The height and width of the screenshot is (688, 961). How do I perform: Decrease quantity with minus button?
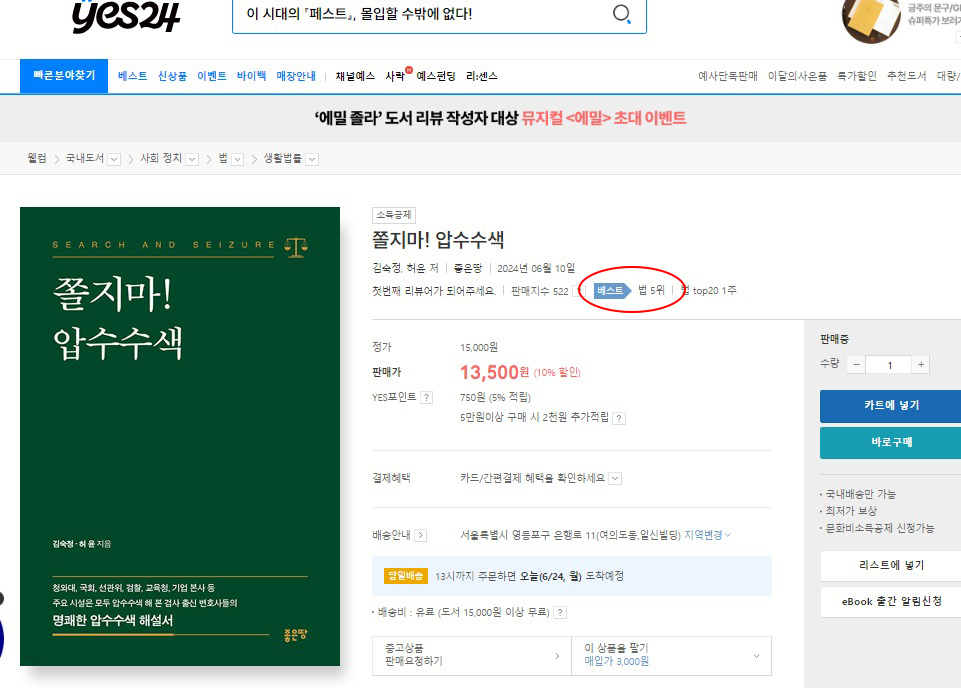coord(856,365)
